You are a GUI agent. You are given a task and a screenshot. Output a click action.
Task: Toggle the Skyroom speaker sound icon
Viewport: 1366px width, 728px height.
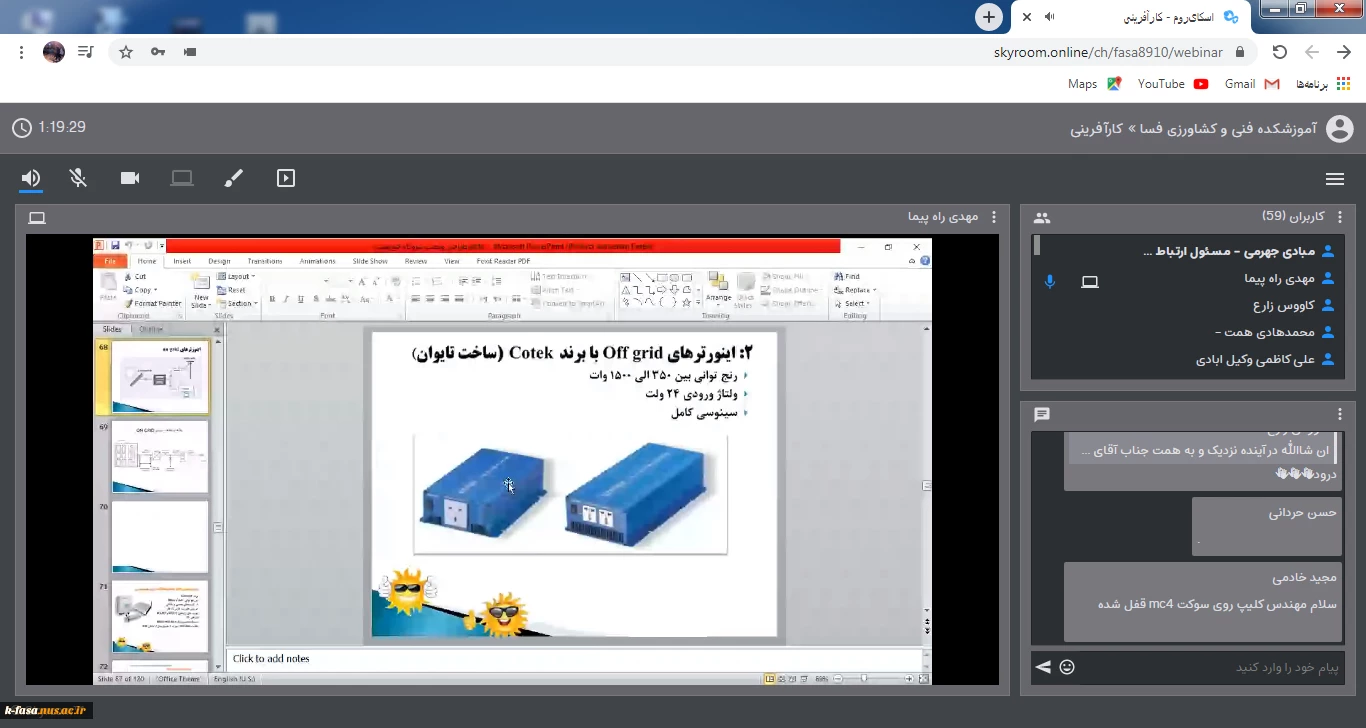click(31, 178)
